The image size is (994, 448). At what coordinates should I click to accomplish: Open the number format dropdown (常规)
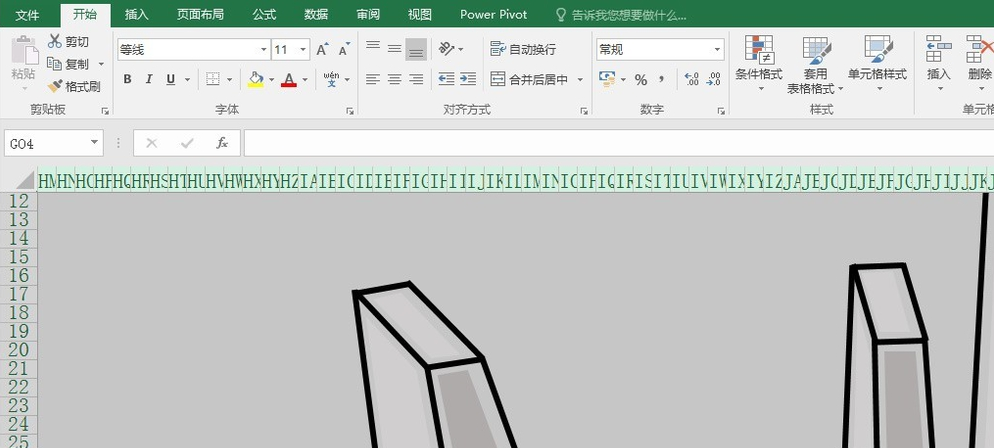pos(718,49)
